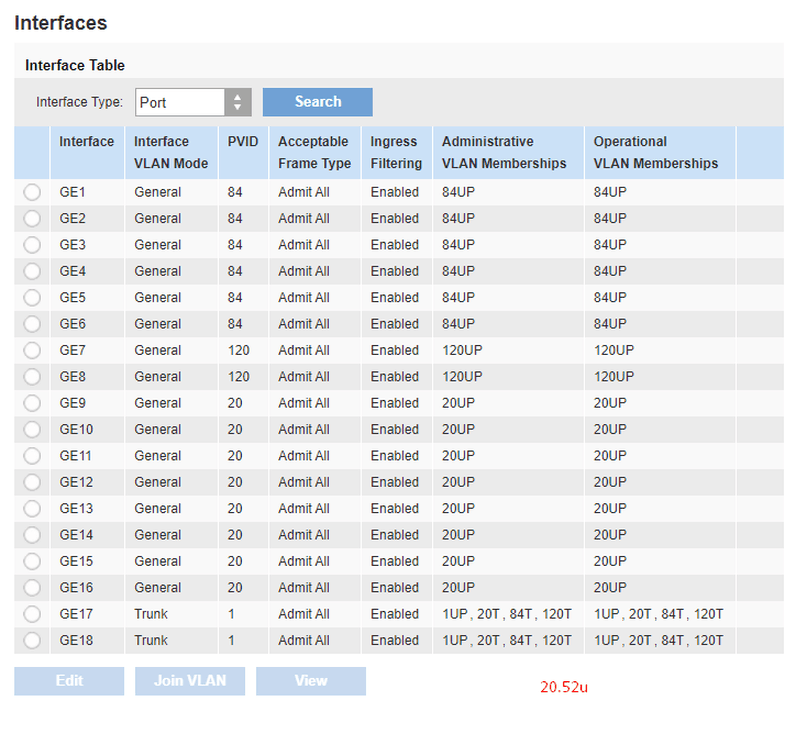The image size is (807, 734).
Task: Choose the GE16 interface radio button
Action: click(x=32, y=588)
